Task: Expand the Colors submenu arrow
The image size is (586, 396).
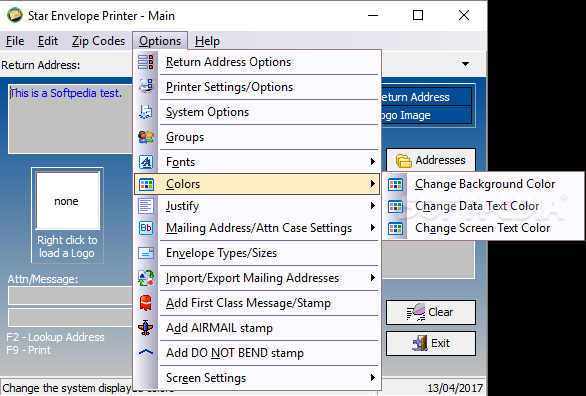Action: (372, 183)
